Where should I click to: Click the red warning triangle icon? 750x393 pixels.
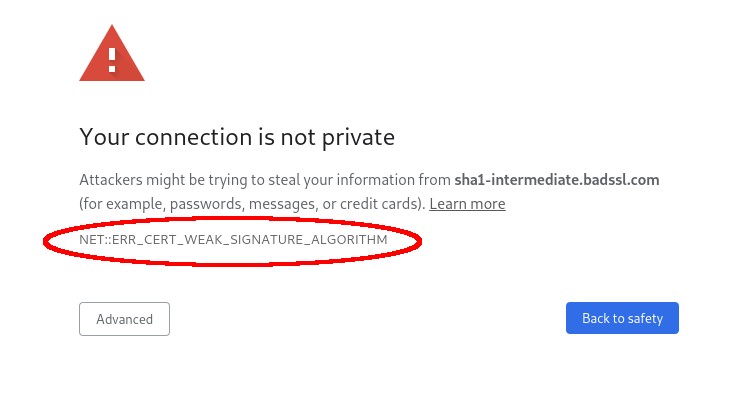point(112,53)
